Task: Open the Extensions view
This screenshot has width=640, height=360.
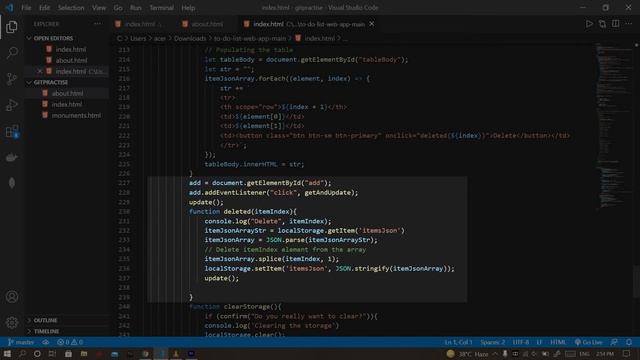Action: point(12,131)
